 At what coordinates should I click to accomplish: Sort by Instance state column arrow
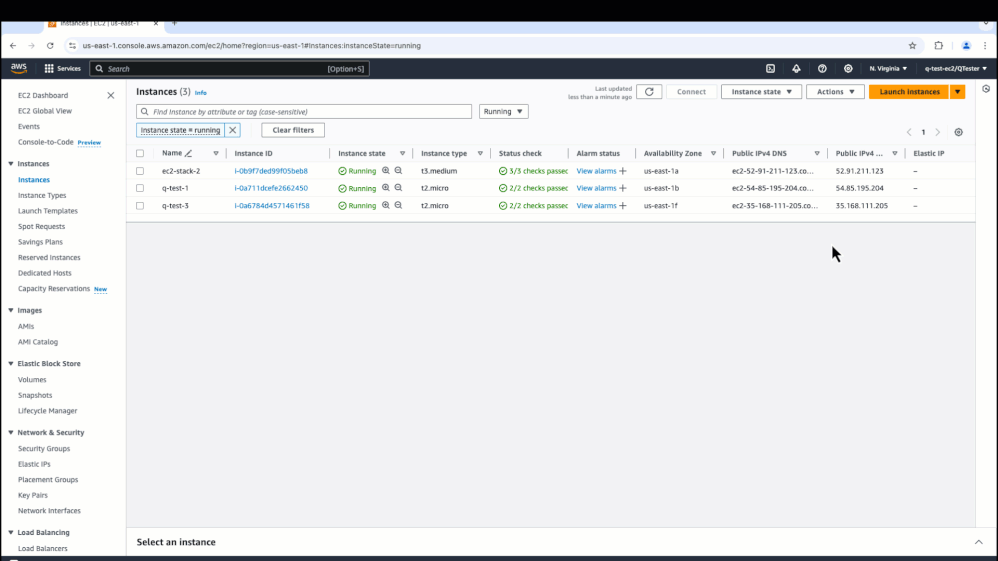[x=402, y=153]
